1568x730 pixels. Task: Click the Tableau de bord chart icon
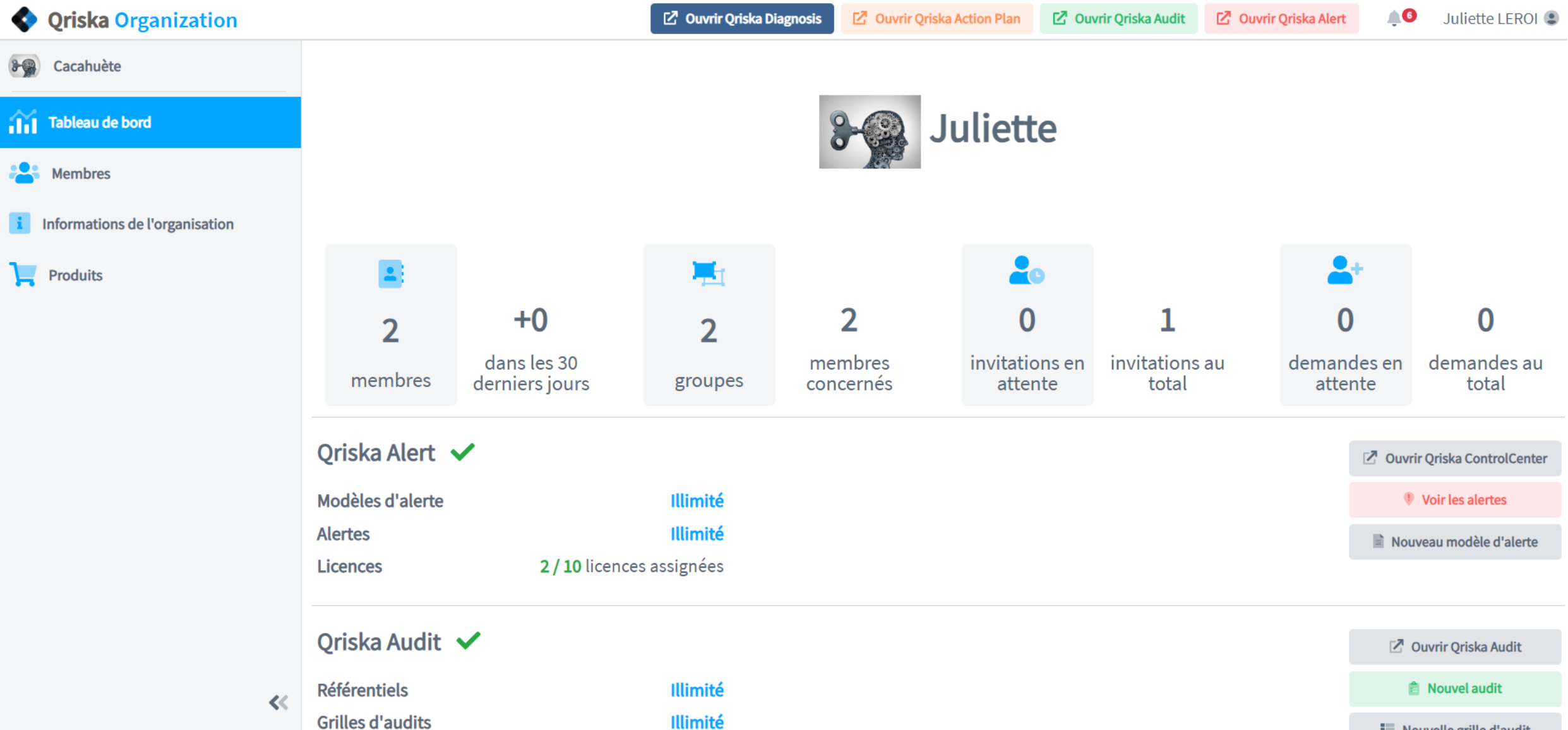pos(23,122)
